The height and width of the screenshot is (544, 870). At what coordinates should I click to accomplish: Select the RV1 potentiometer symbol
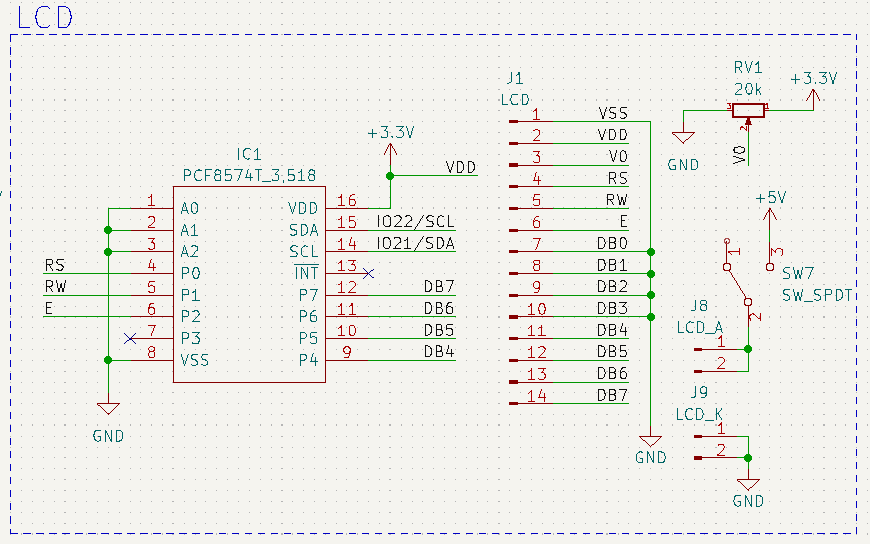[x=747, y=110]
